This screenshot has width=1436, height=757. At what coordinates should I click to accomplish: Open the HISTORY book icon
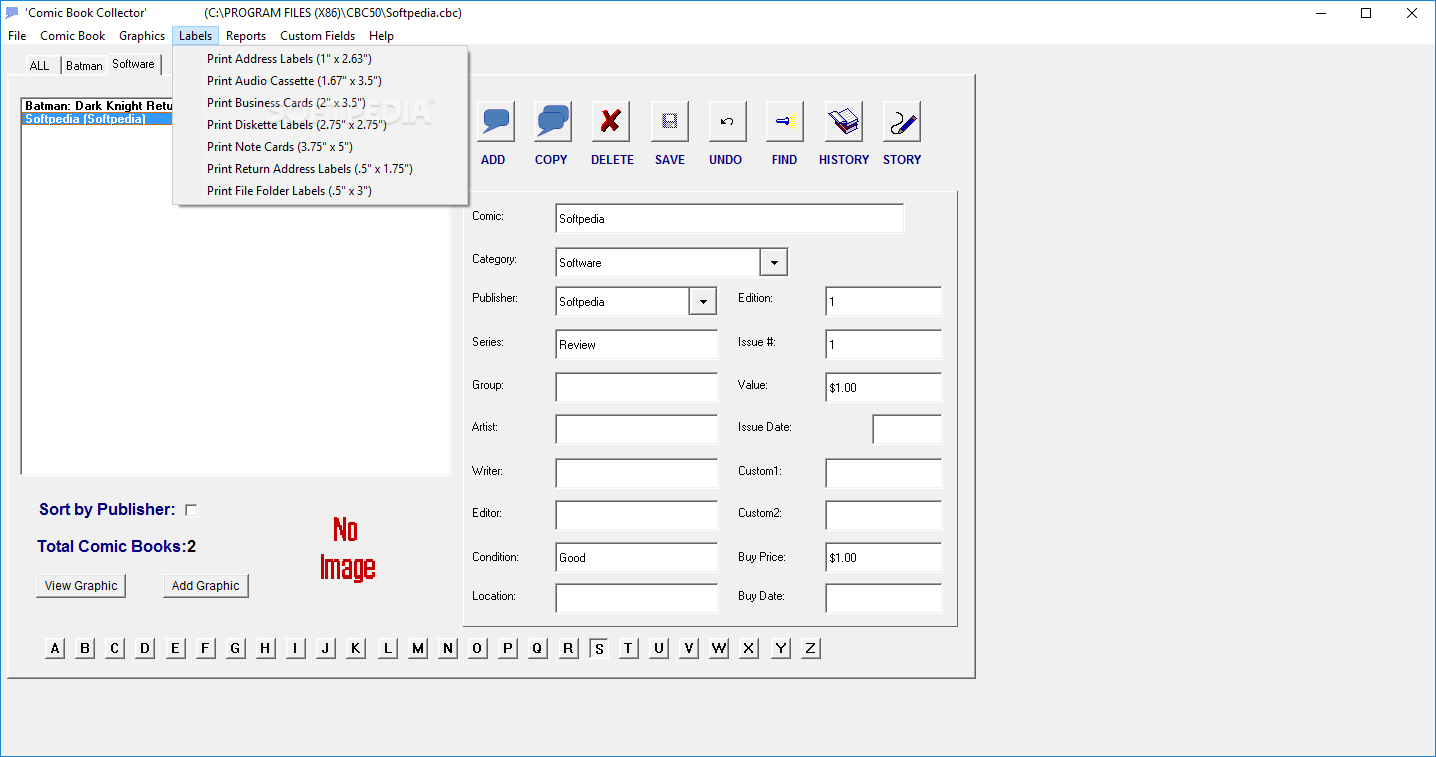[x=844, y=122]
